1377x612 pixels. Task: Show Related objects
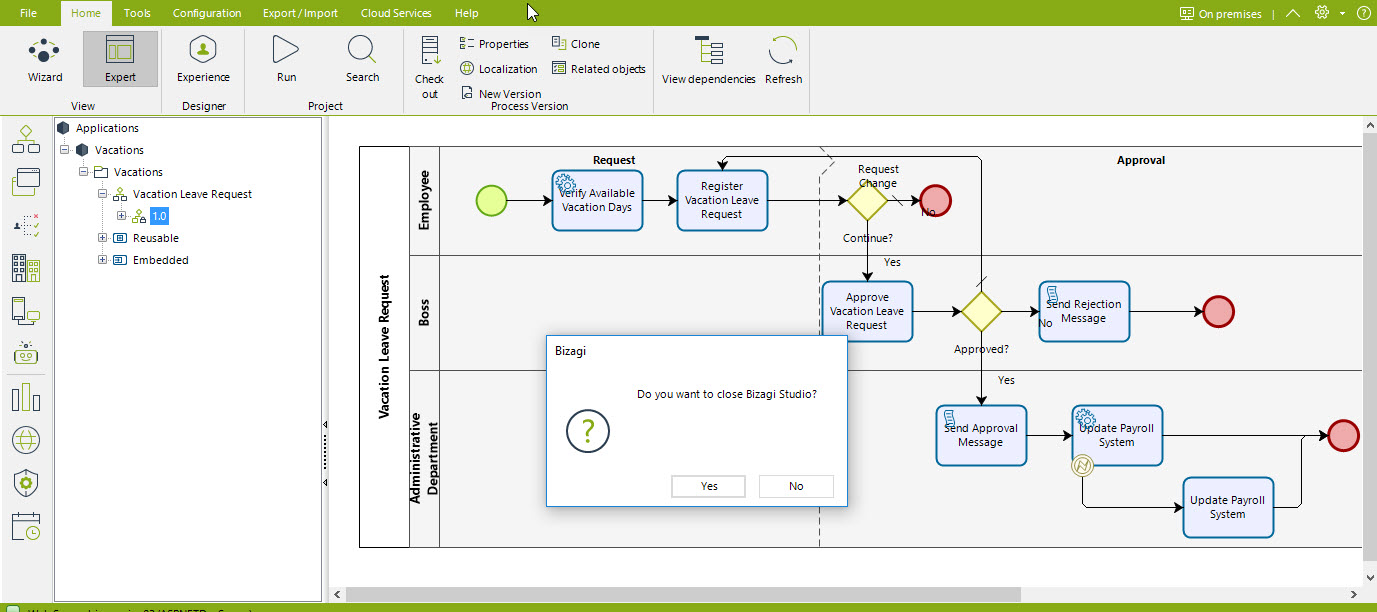point(598,69)
